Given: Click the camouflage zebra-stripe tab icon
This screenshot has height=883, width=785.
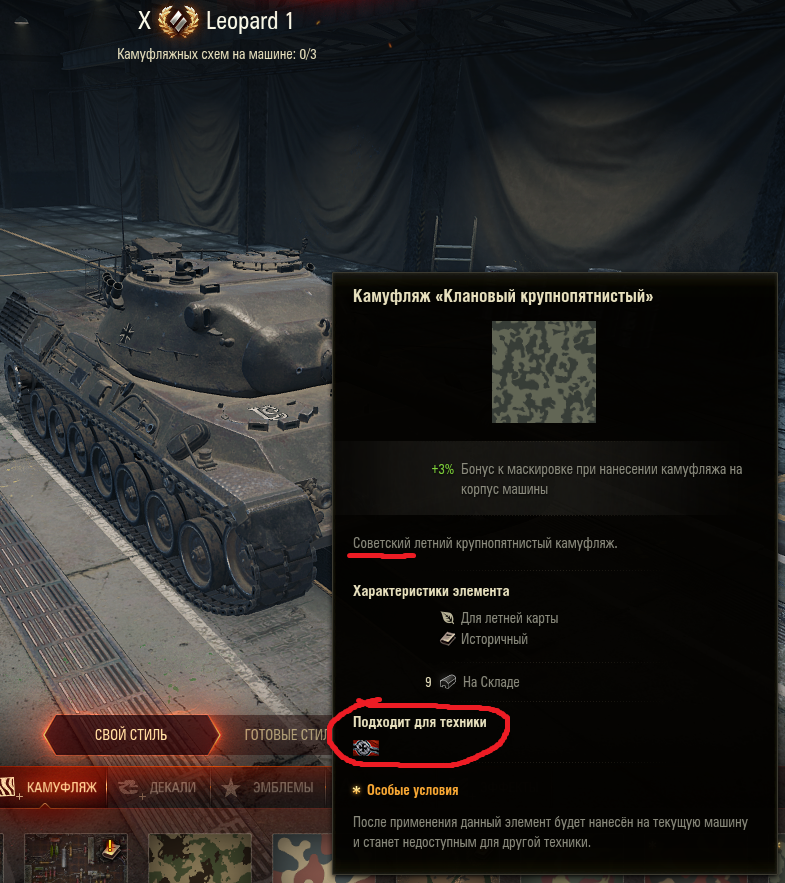Looking at the screenshot, I should pyautogui.click(x=8, y=787).
